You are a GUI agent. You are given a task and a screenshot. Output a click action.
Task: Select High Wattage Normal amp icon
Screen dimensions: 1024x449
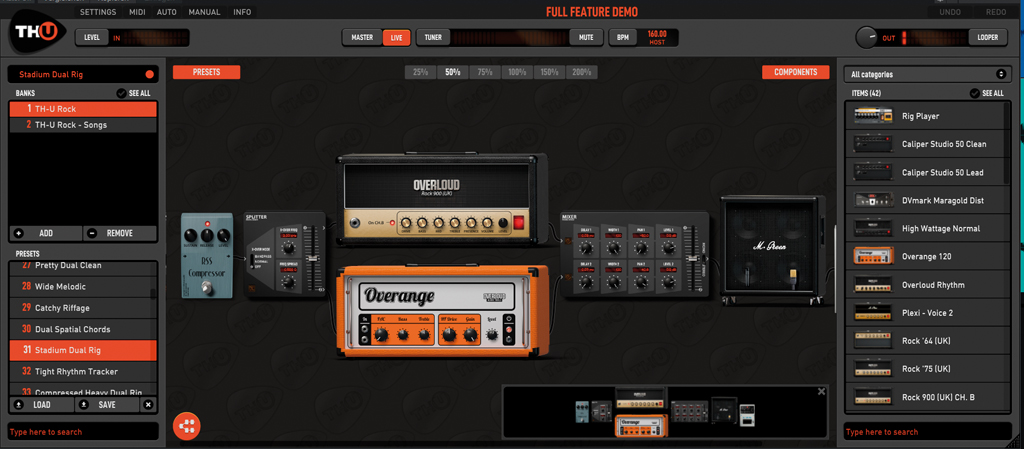pos(873,228)
